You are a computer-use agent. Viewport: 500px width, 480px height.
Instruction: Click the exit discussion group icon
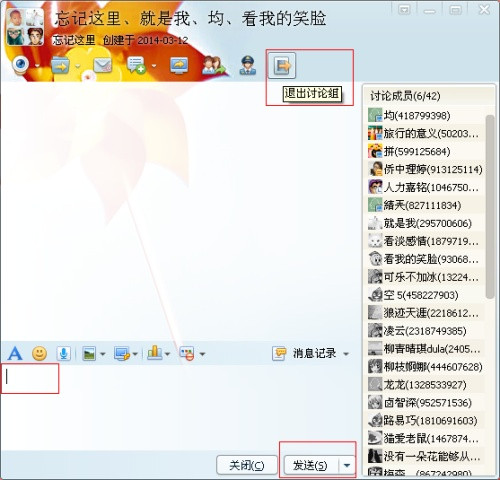coord(282,65)
